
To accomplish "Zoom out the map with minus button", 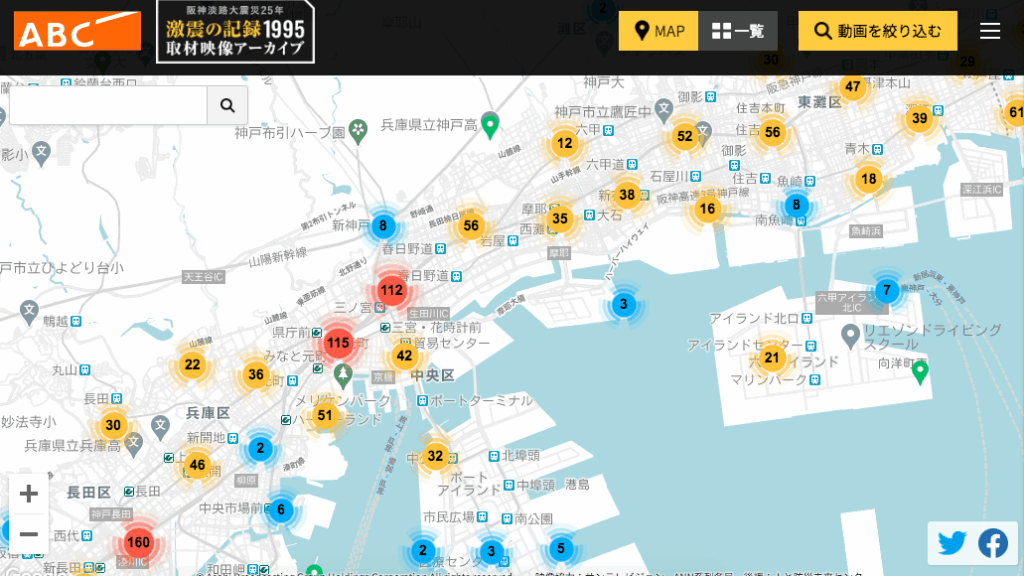I will pyautogui.click(x=29, y=534).
